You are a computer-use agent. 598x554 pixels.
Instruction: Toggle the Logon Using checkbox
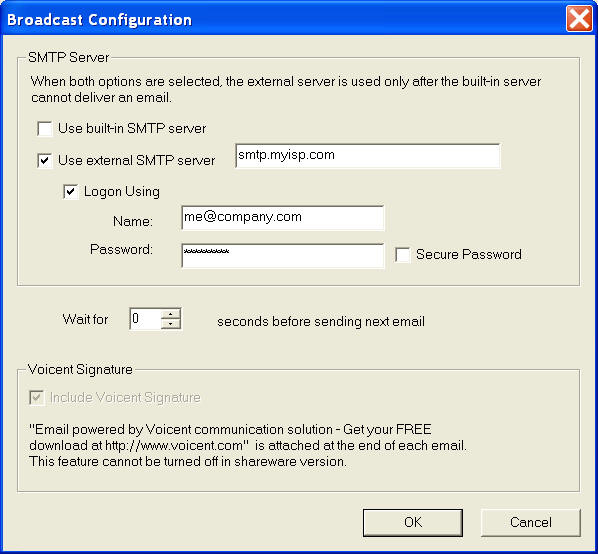[71, 191]
